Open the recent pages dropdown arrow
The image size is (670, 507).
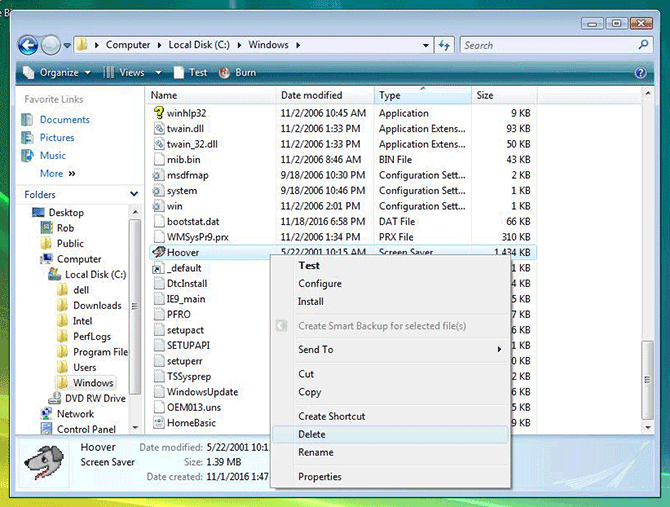[67, 45]
